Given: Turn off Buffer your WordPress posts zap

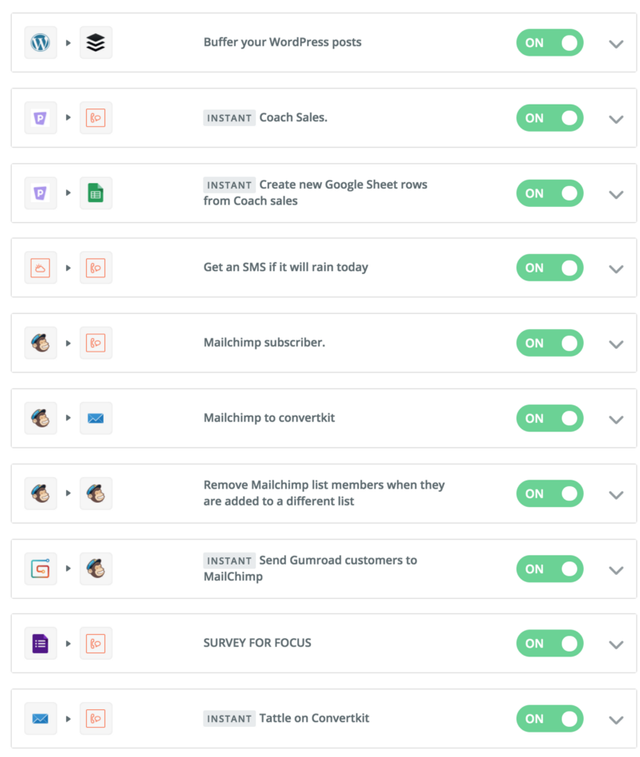Looking at the screenshot, I should click(x=550, y=42).
